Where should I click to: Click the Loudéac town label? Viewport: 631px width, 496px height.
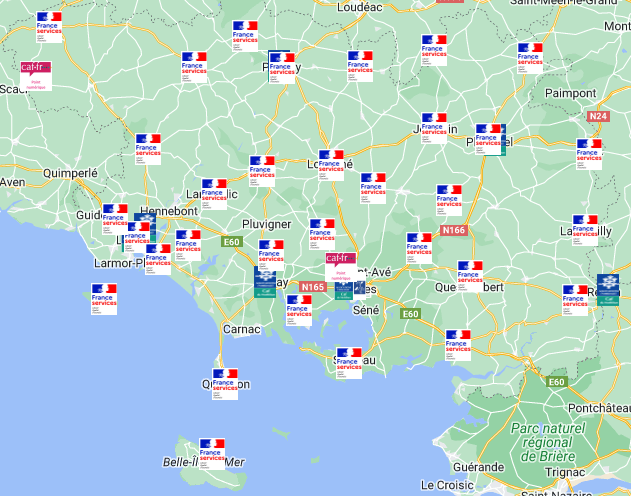pyautogui.click(x=360, y=7)
